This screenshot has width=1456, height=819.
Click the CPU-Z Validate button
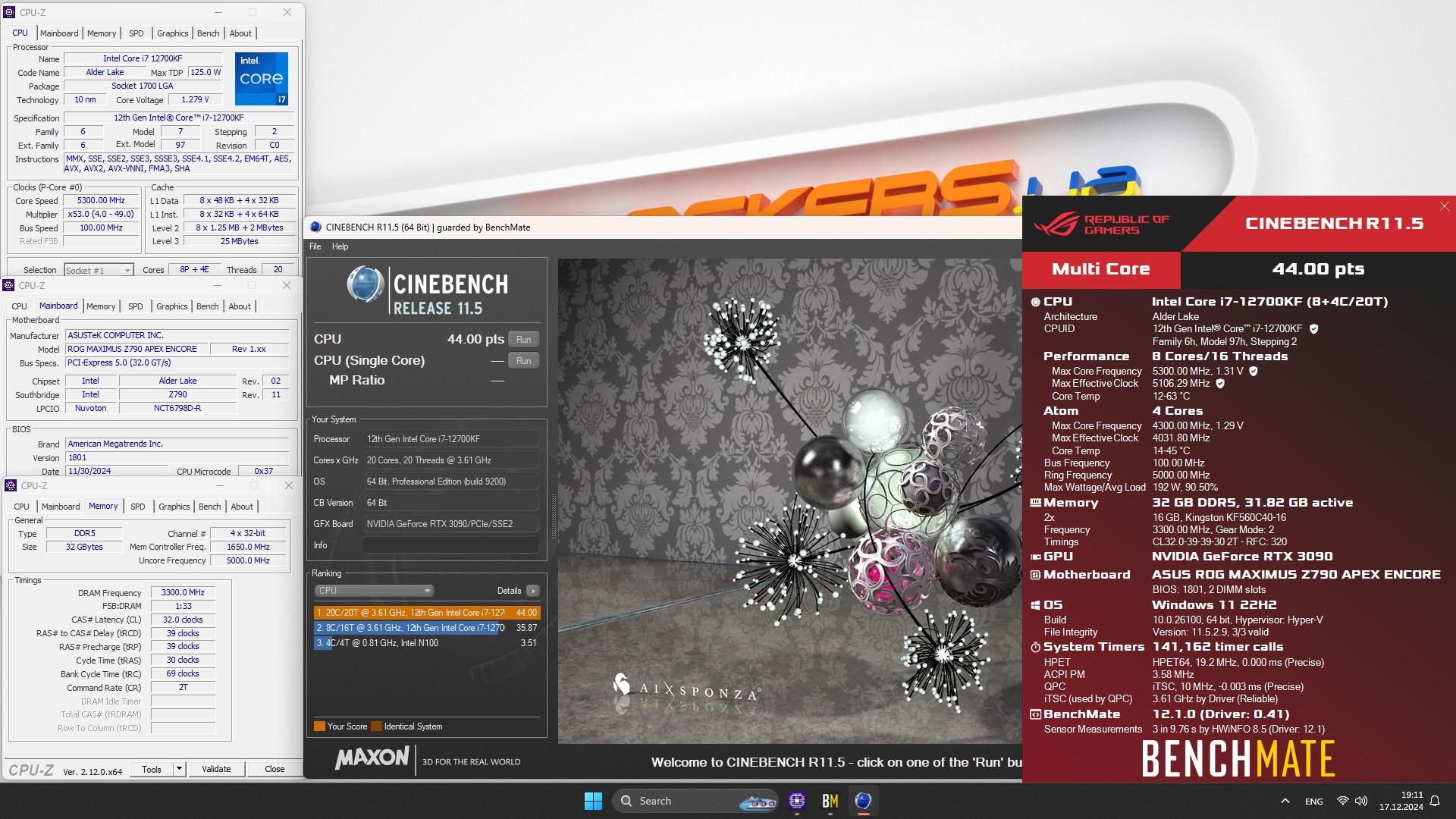point(216,769)
